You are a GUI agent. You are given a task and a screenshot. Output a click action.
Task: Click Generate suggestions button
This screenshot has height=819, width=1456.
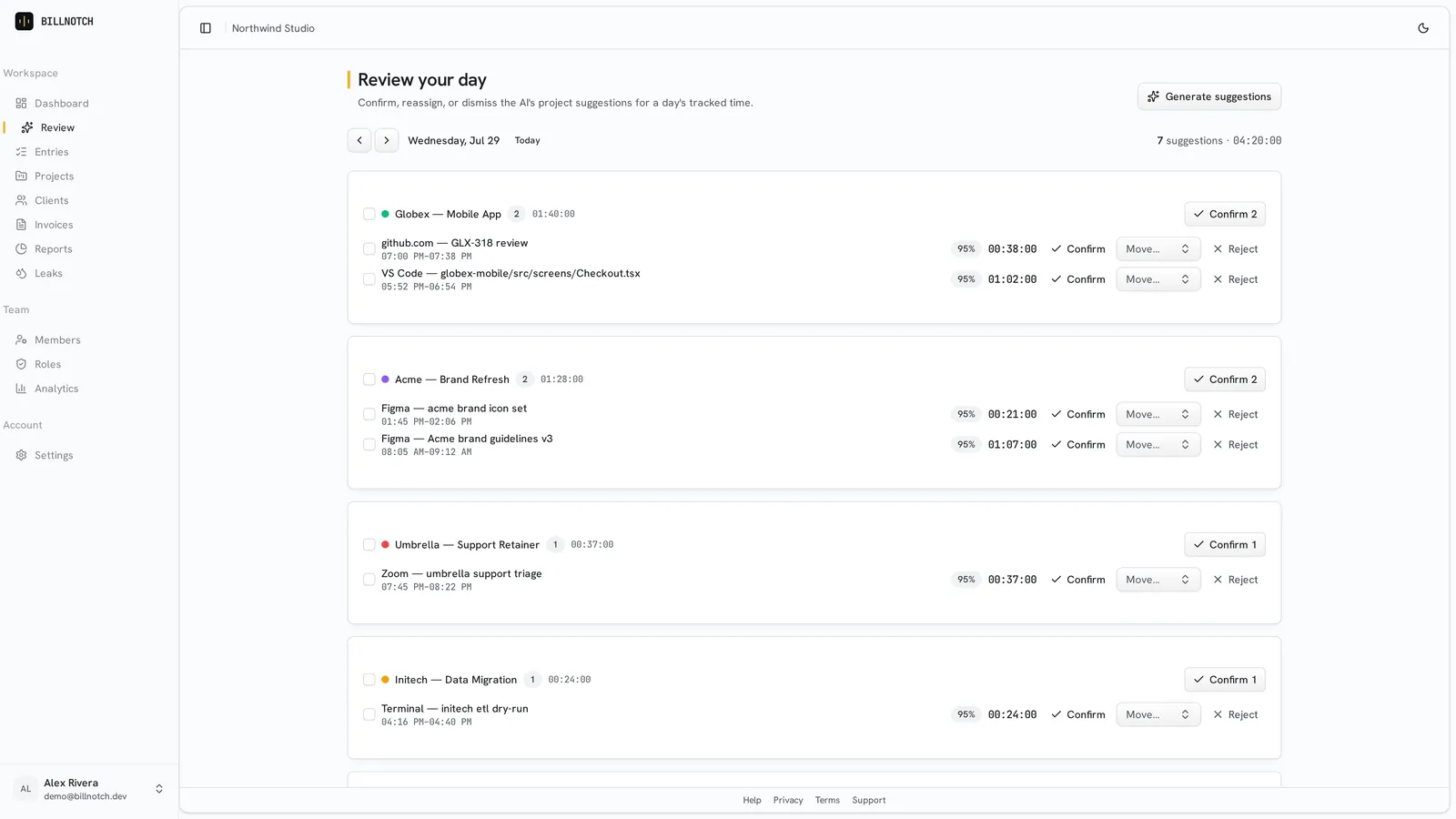[1208, 96]
